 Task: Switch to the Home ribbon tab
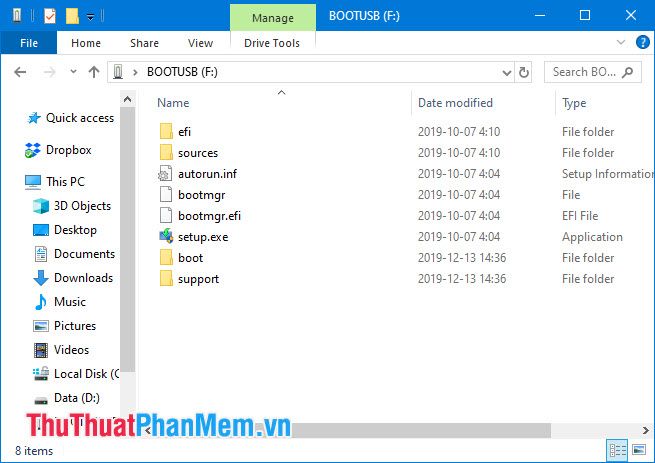(x=86, y=43)
